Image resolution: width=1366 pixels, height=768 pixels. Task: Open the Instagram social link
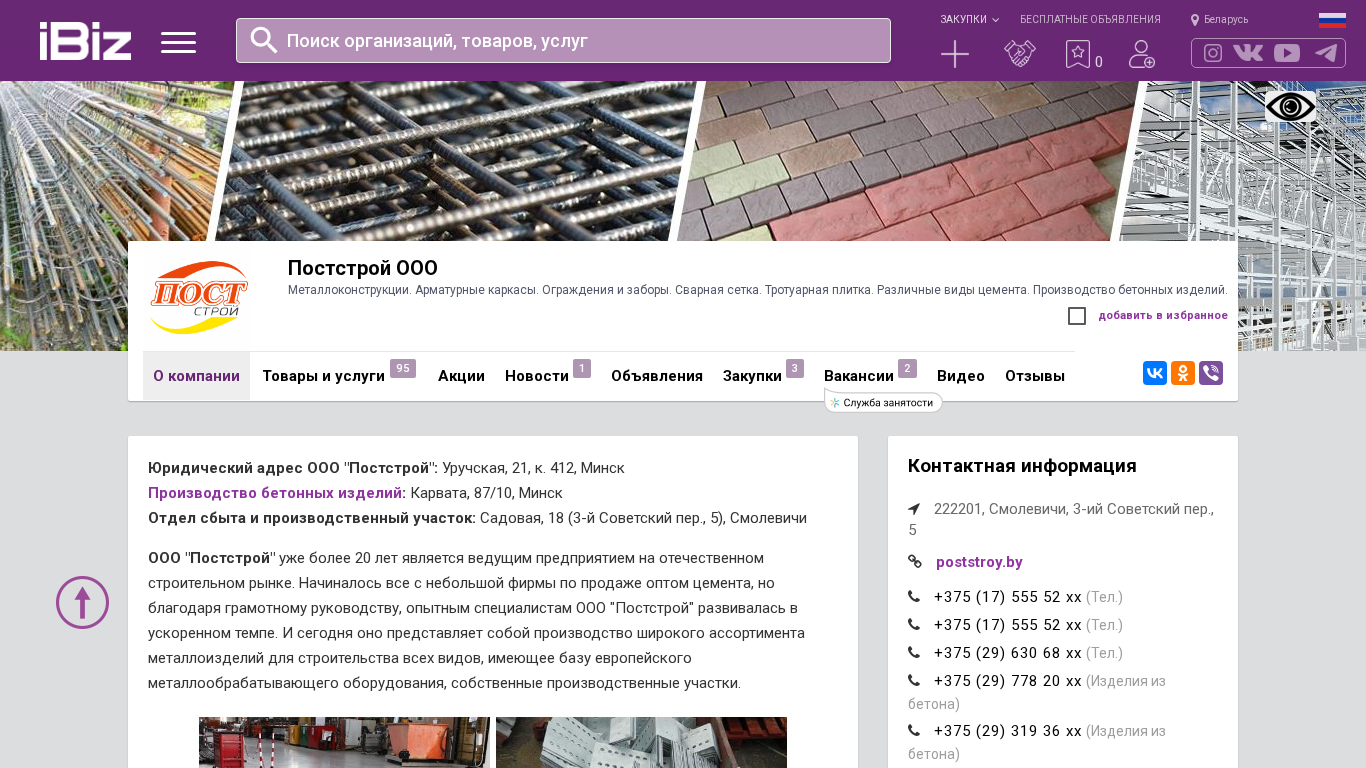[1213, 53]
